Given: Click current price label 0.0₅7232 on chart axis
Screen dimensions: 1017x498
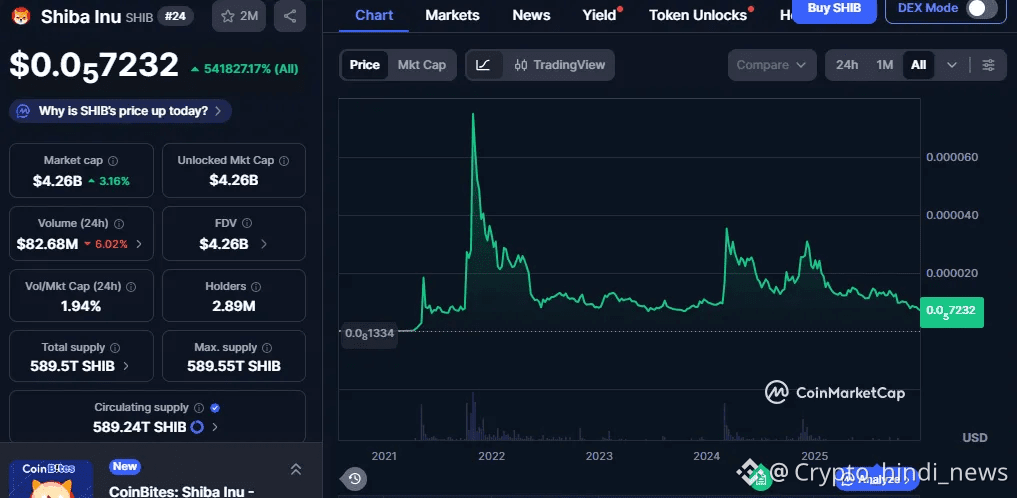Looking at the screenshot, I should (x=951, y=312).
